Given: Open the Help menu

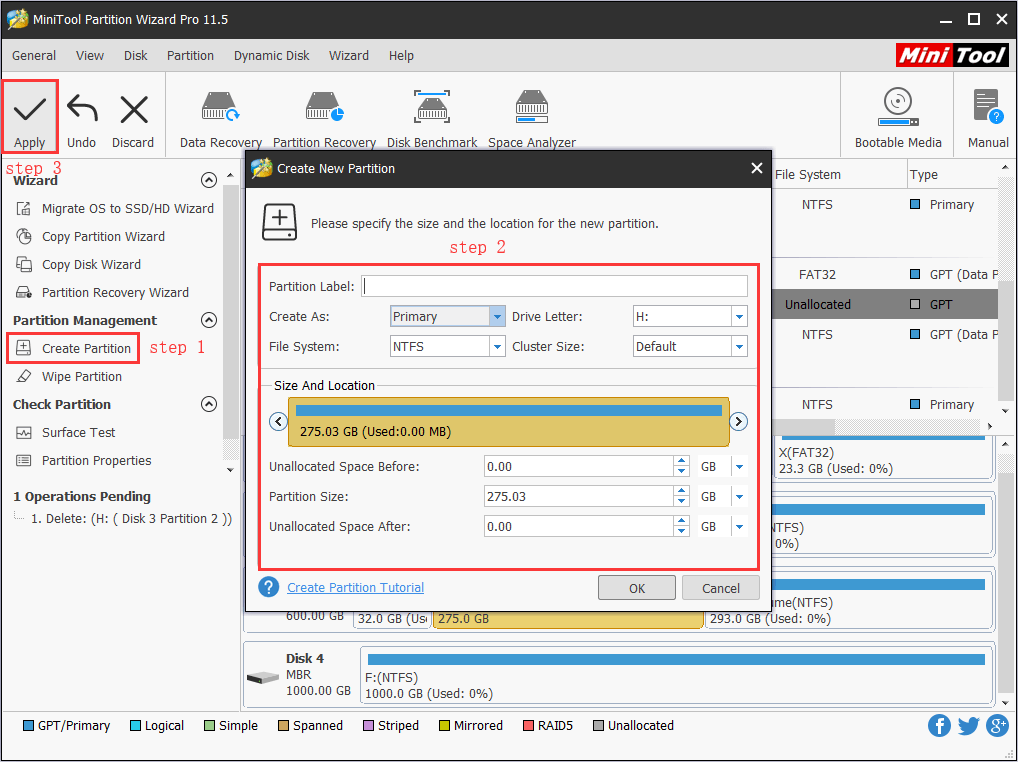Looking at the screenshot, I should (401, 56).
